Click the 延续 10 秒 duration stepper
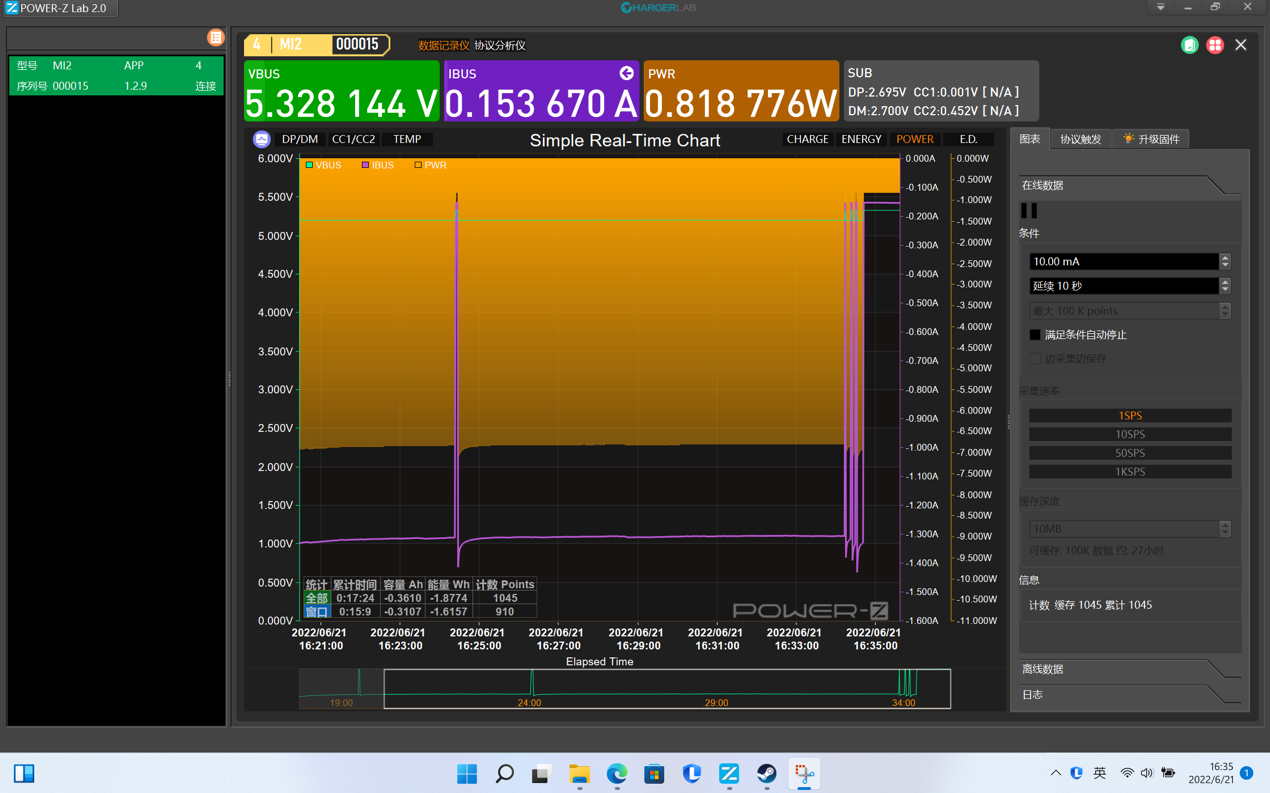 coord(1225,286)
